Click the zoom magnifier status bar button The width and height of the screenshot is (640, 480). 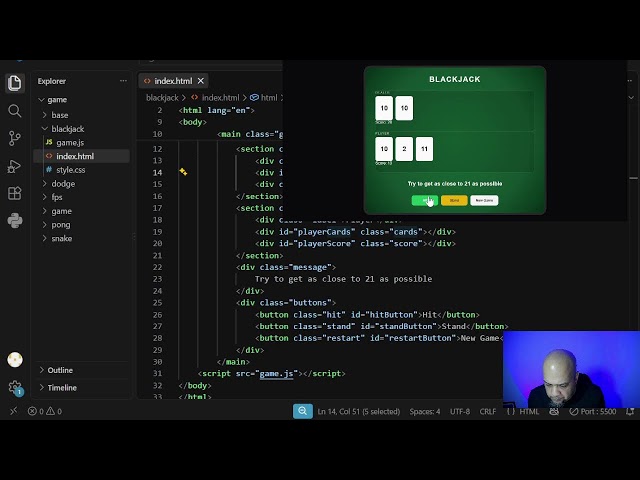pyautogui.click(x=303, y=411)
